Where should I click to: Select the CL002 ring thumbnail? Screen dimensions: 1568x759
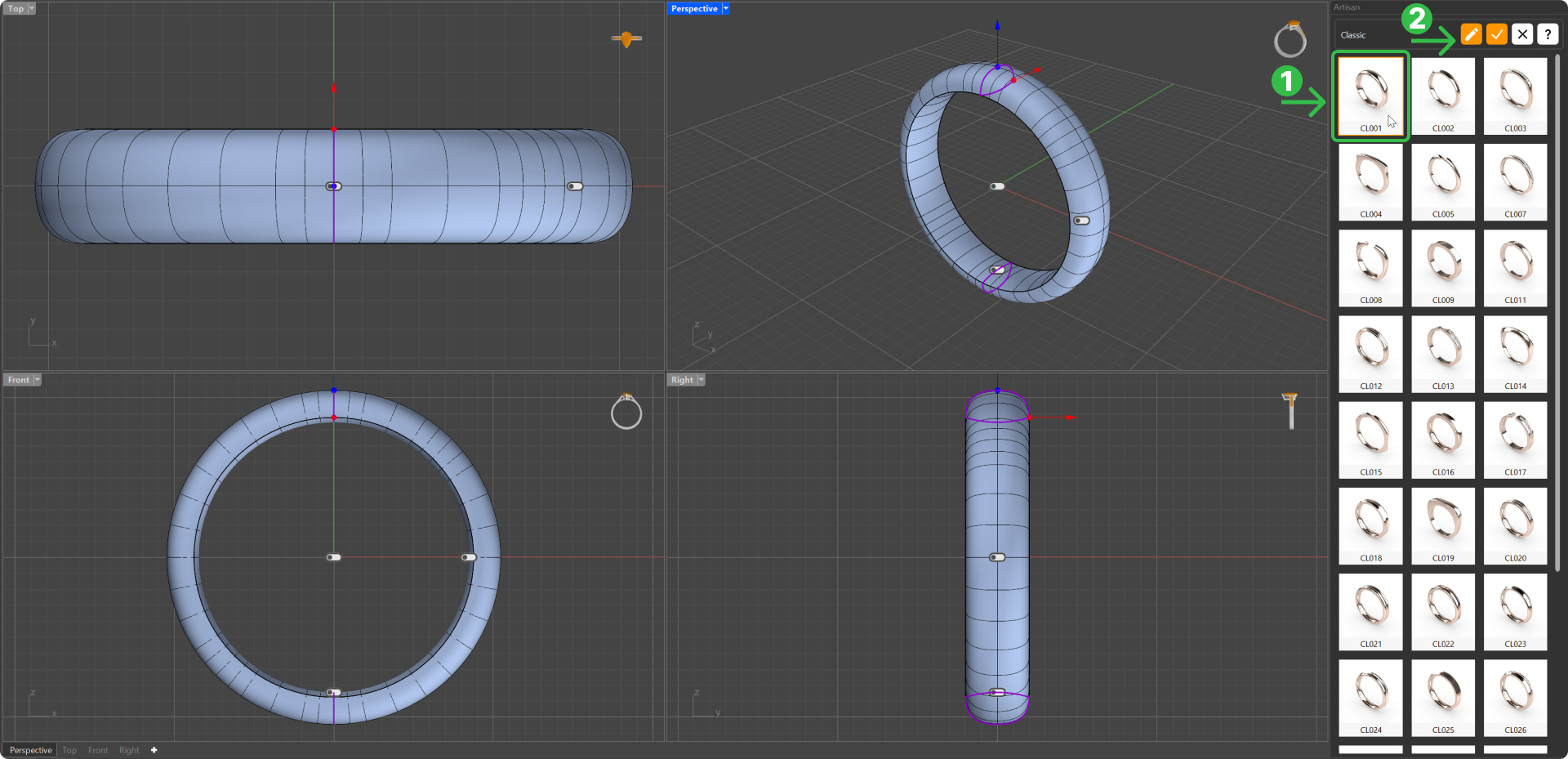pyautogui.click(x=1443, y=96)
